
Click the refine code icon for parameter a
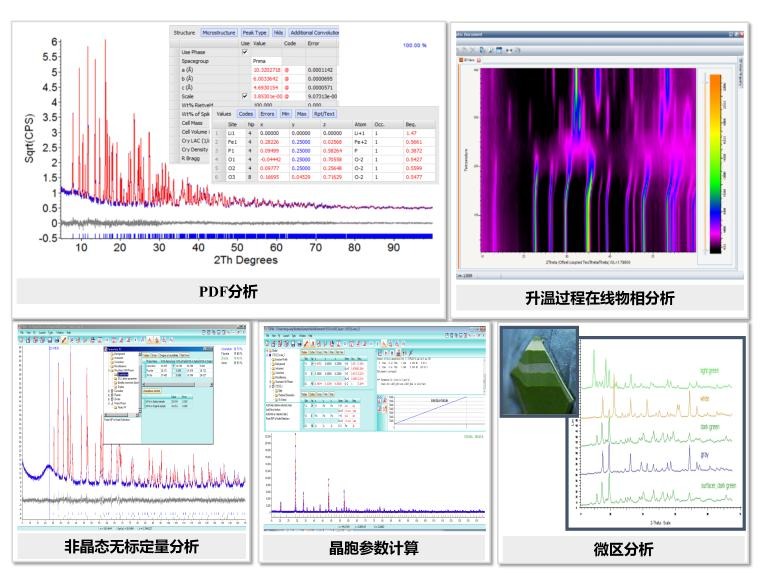point(286,70)
